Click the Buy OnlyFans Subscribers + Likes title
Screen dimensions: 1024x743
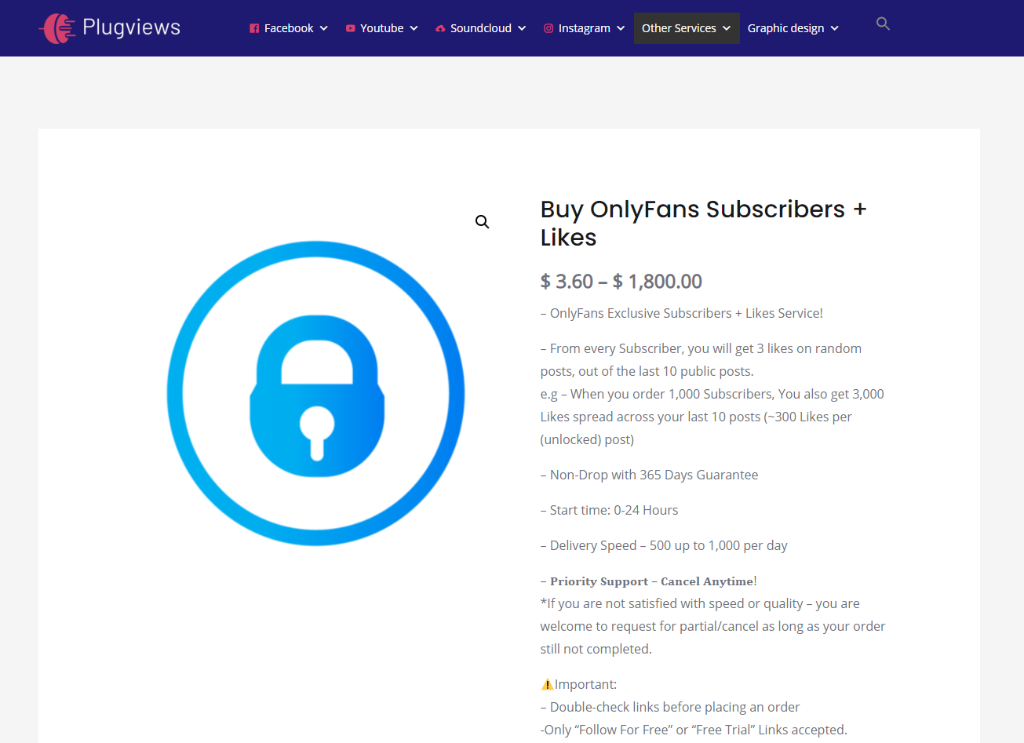pyautogui.click(x=703, y=223)
